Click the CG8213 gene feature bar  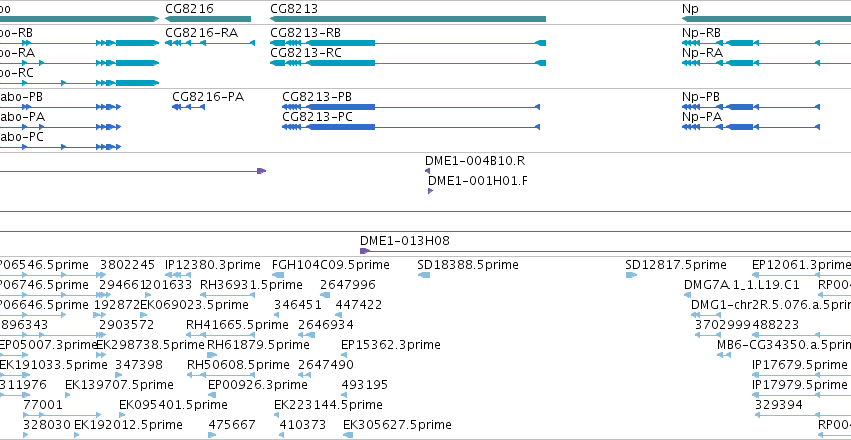[x=408, y=19]
